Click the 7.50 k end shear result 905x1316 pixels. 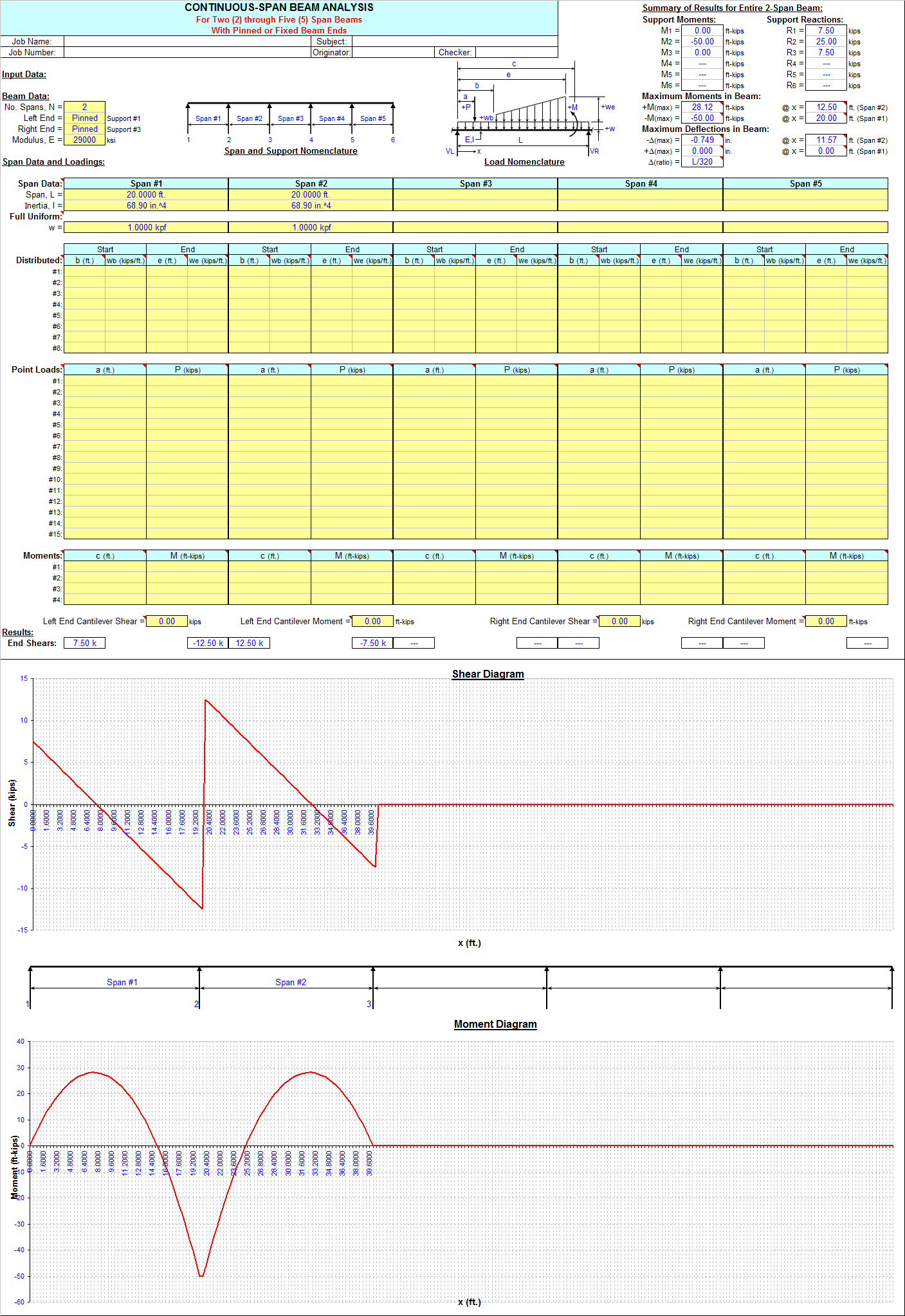coord(84,643)
